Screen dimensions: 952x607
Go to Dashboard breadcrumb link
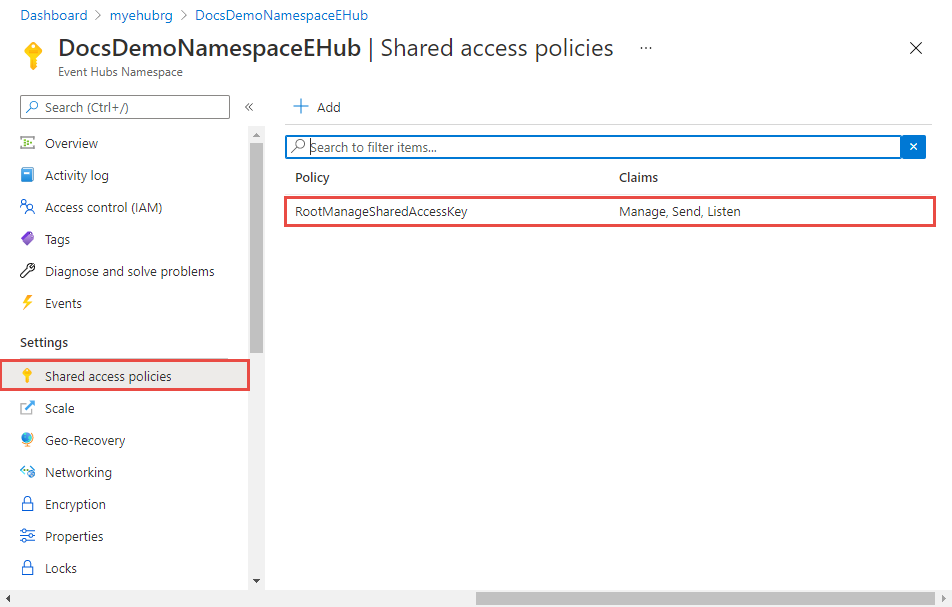pos(54,15)
